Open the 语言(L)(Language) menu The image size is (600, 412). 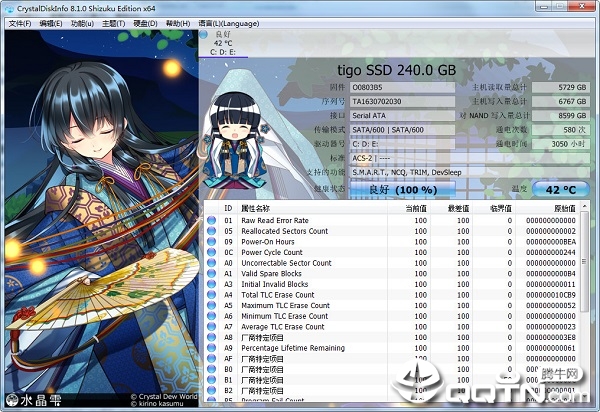click(229, 24)
